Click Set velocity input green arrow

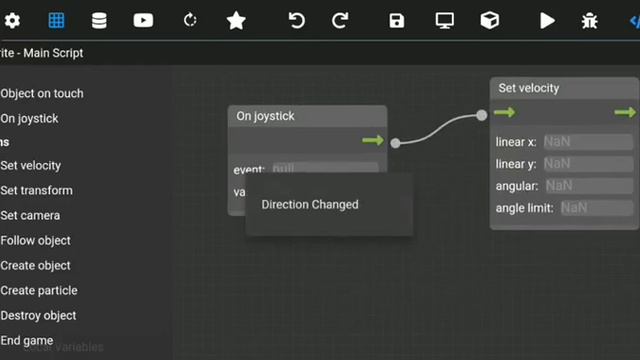pos(504,112)
